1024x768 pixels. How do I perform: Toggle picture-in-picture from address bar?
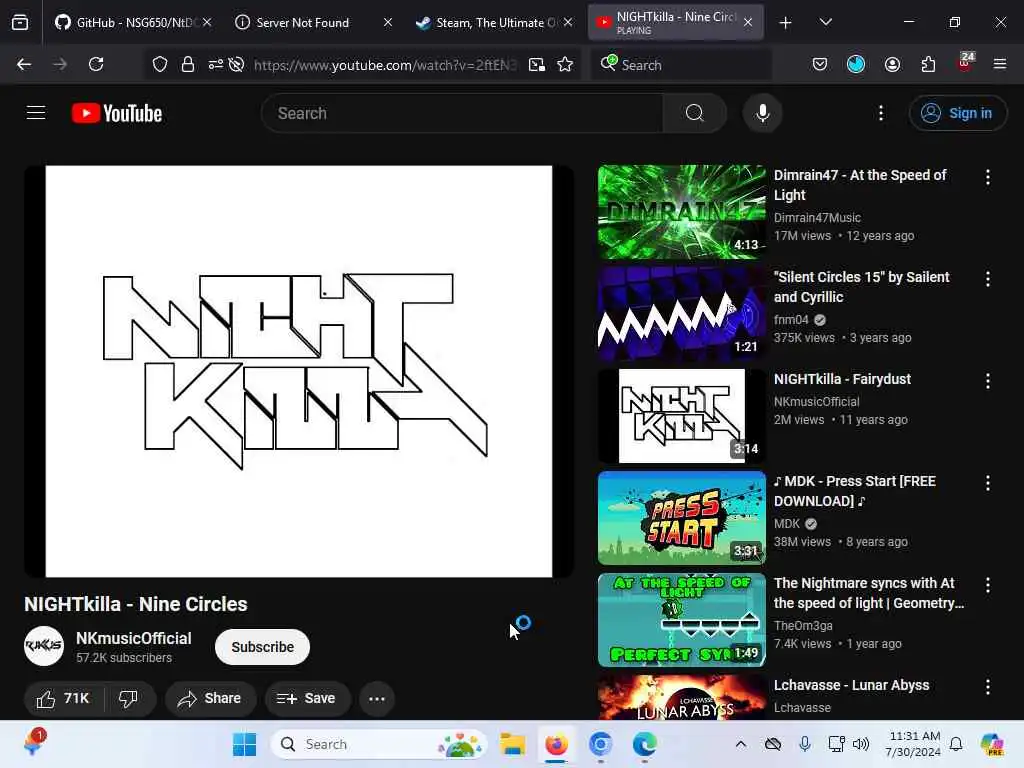coord(537,64)
